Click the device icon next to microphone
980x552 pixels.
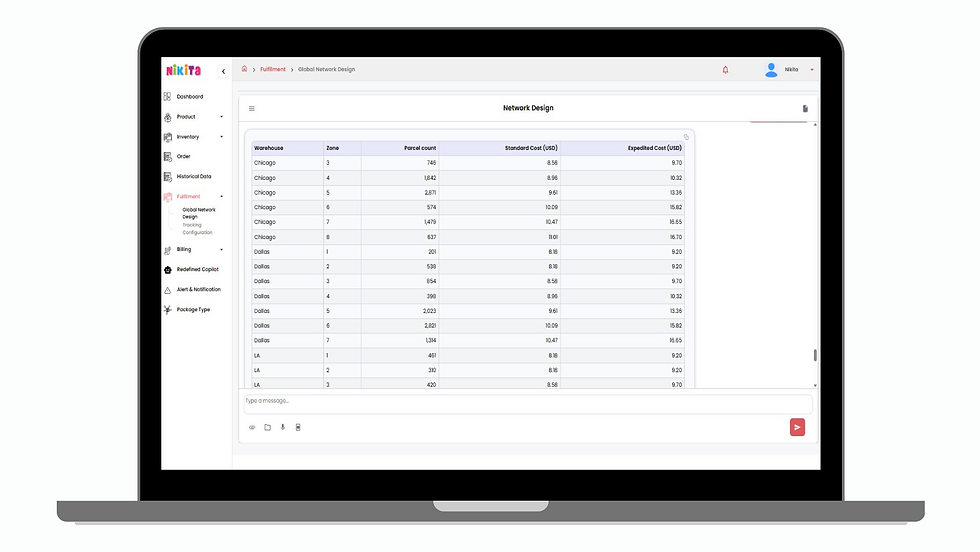(298, 428)
